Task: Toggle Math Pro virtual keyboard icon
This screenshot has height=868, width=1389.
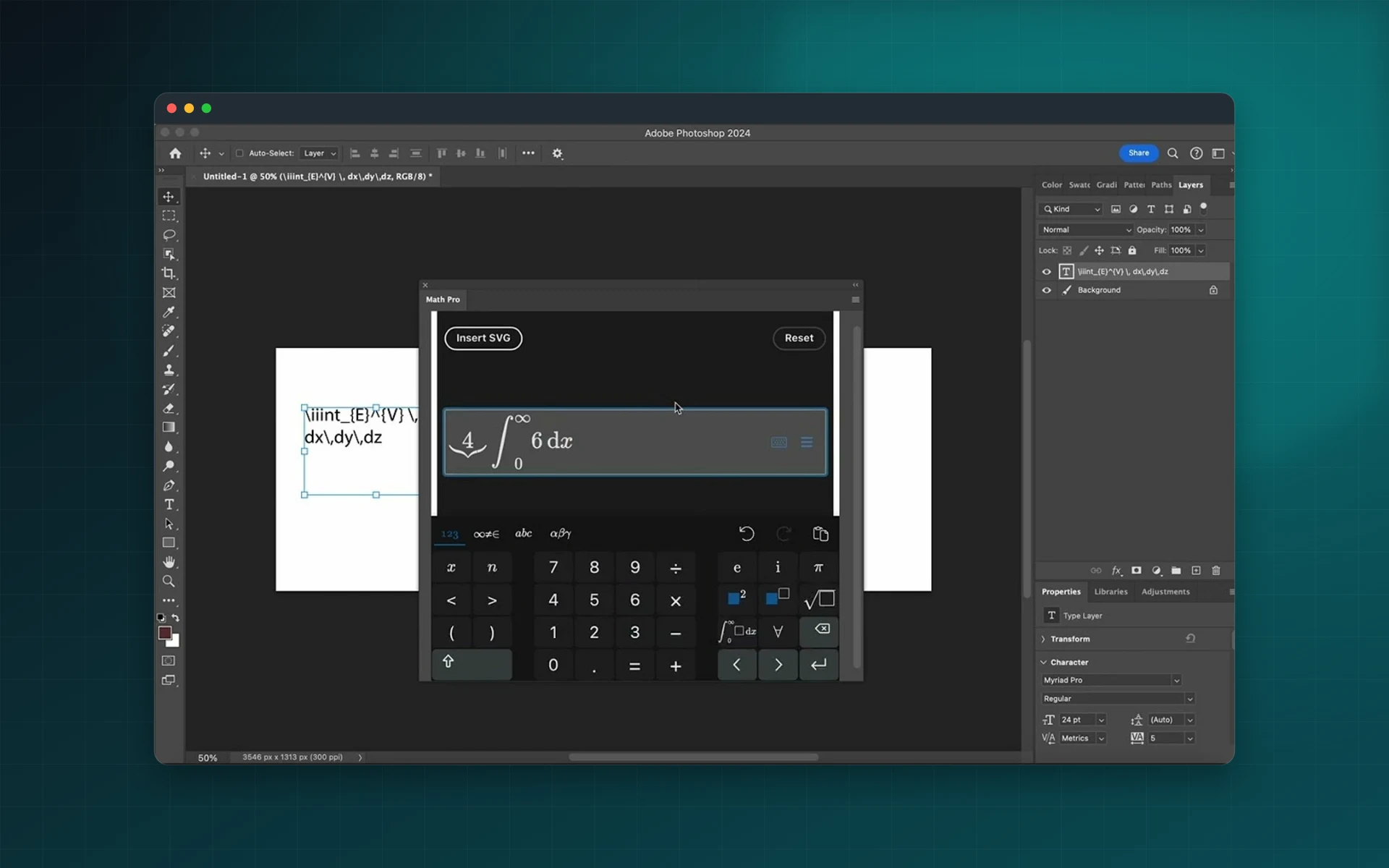Action: (778, 443)
